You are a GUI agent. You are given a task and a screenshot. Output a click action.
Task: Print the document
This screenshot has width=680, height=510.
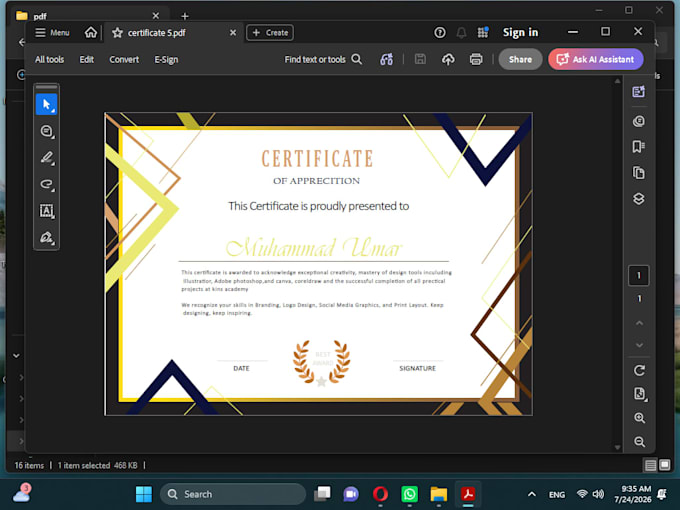(476, 59)
